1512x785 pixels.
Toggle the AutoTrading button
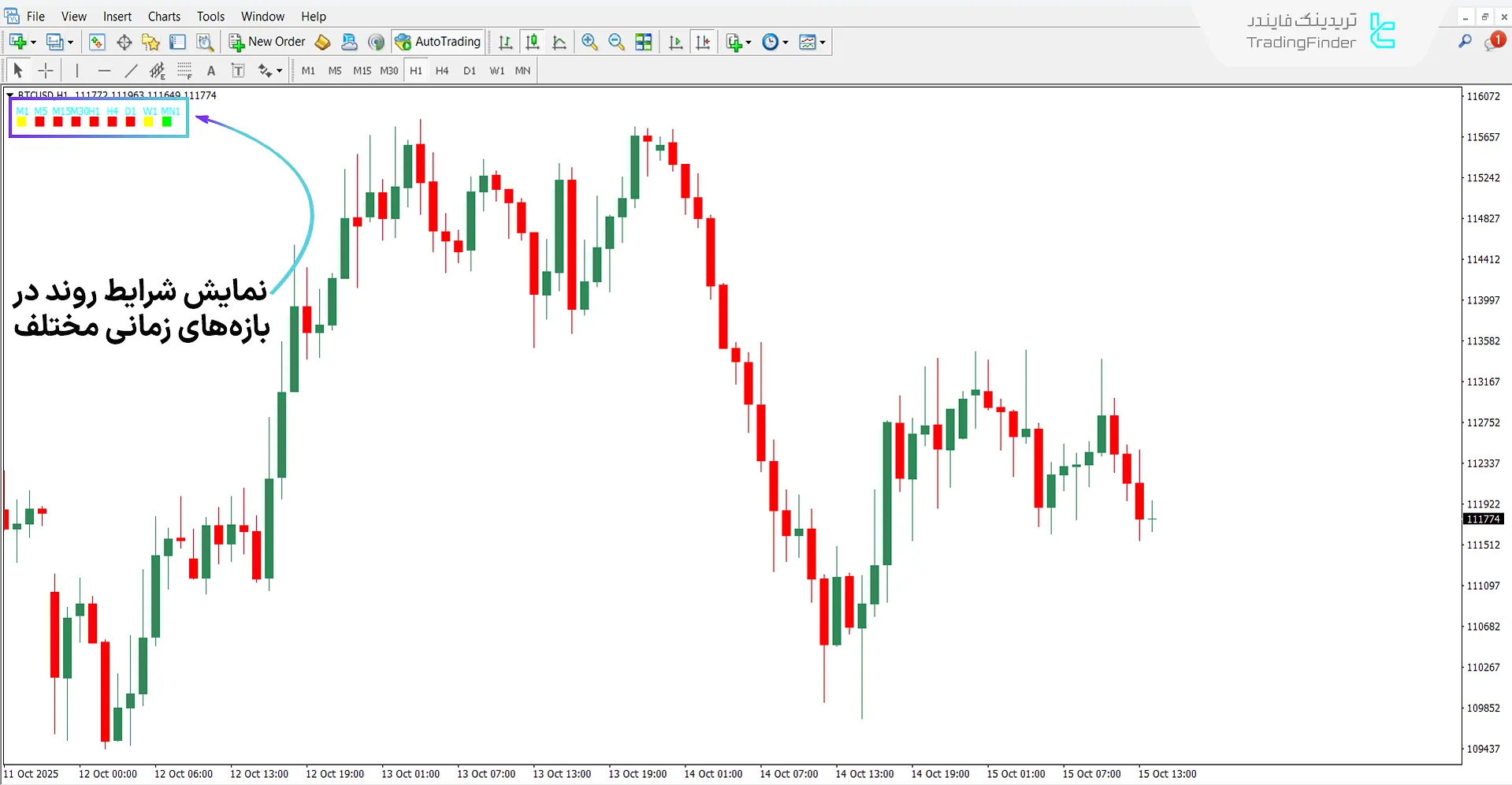coord(438,43)
